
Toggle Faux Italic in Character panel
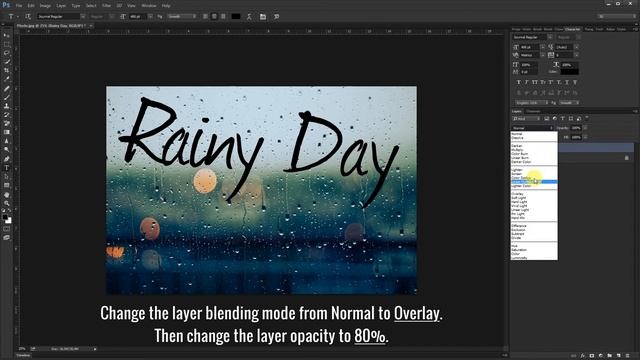[x=527, y=82]
